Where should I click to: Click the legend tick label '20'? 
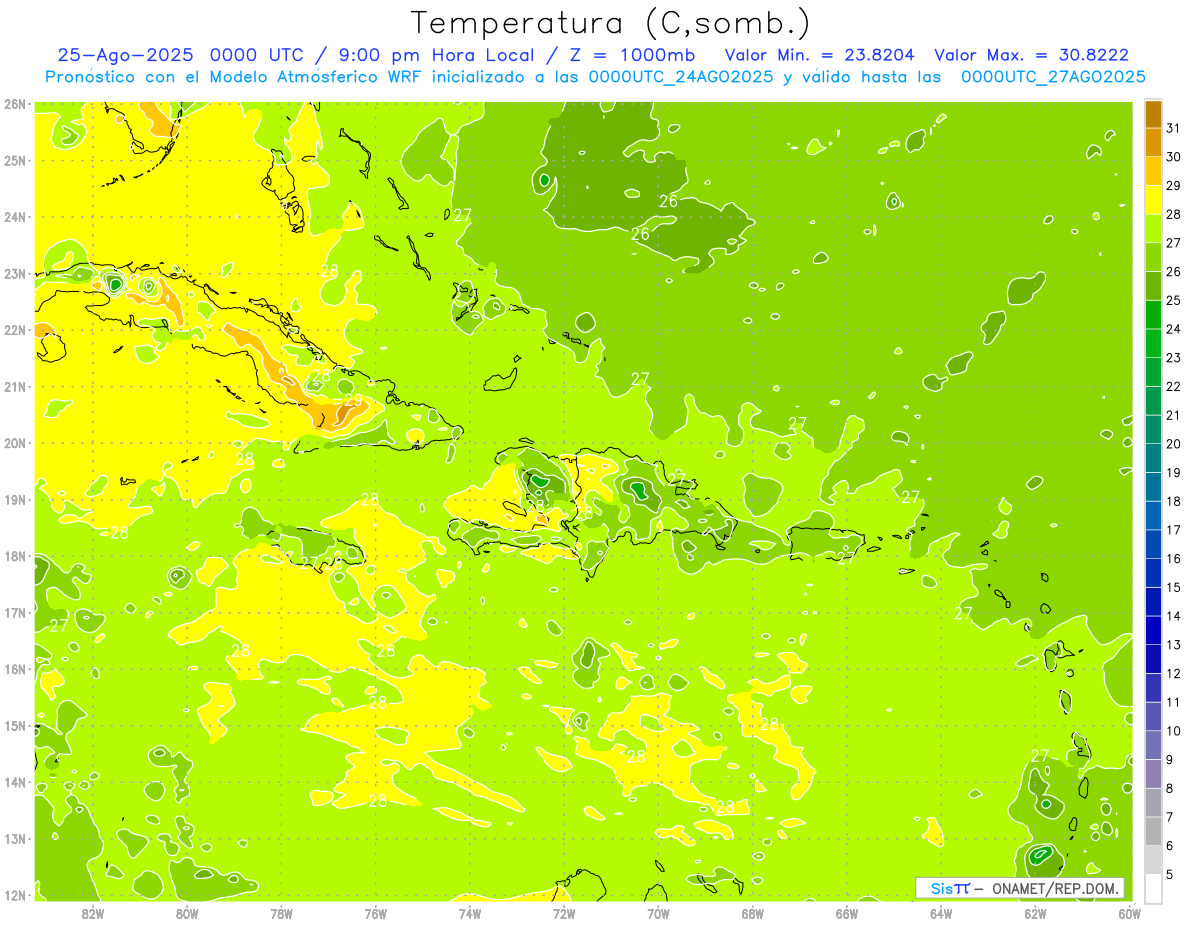pos(1173,444)
